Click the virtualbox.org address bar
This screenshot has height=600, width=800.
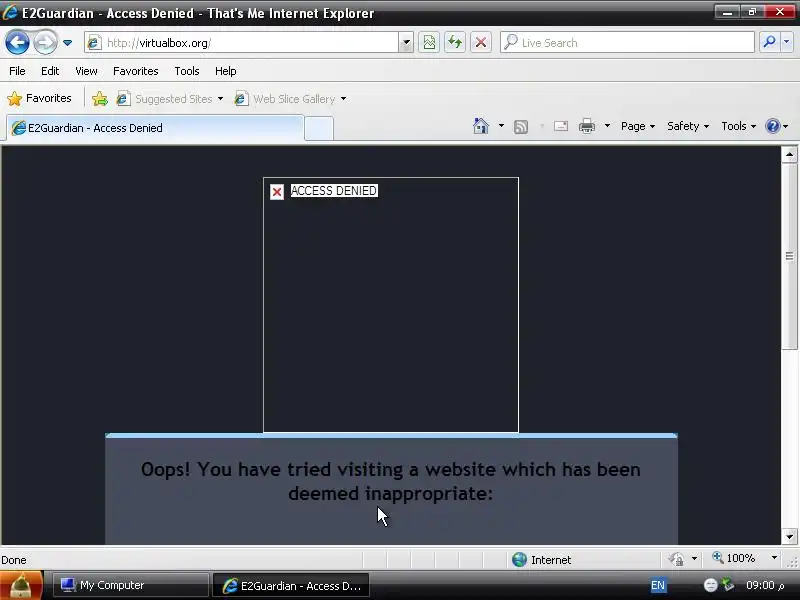pyautogui.click(x=242, y=43)
